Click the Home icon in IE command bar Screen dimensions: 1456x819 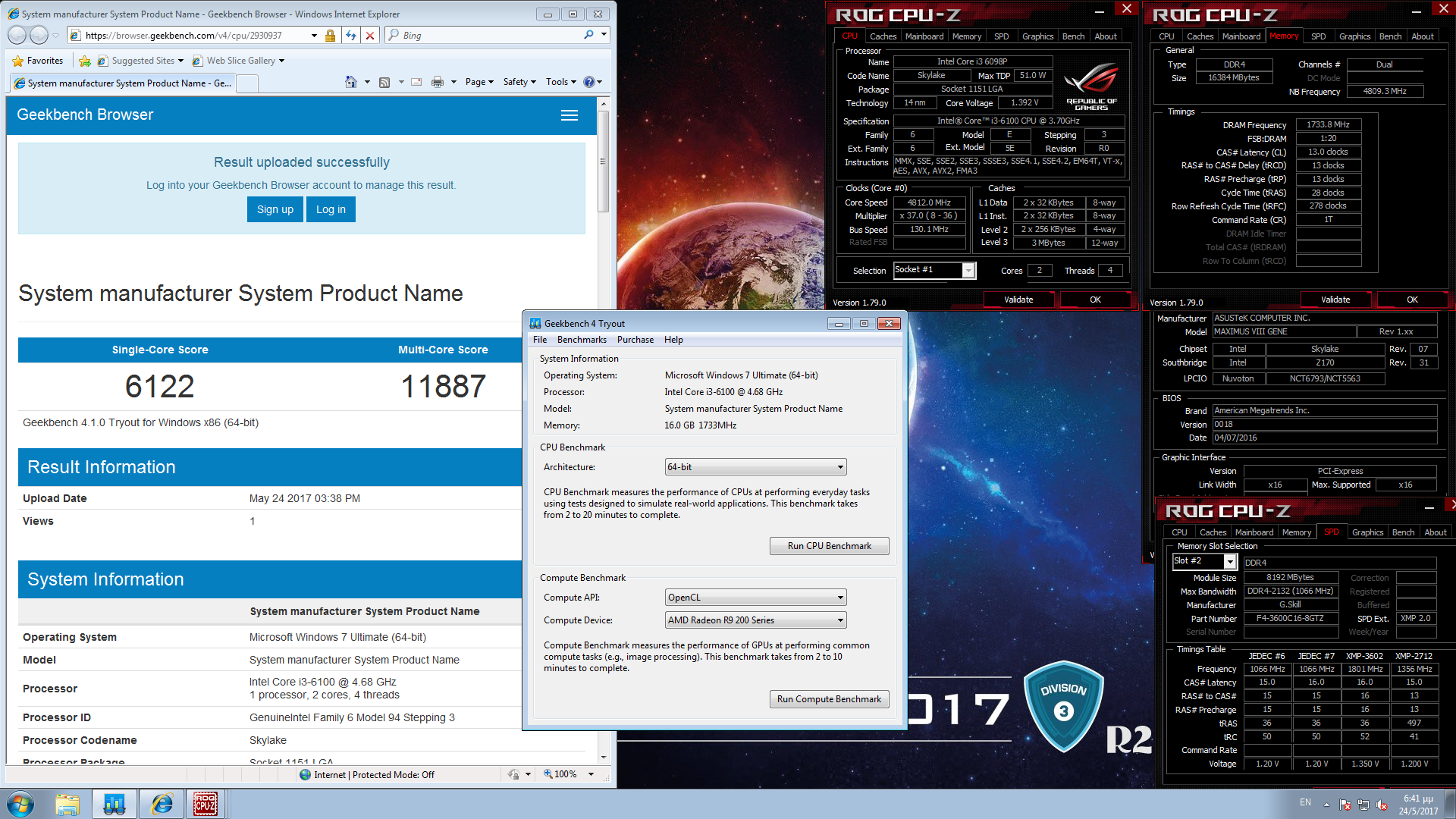(351, 82)
